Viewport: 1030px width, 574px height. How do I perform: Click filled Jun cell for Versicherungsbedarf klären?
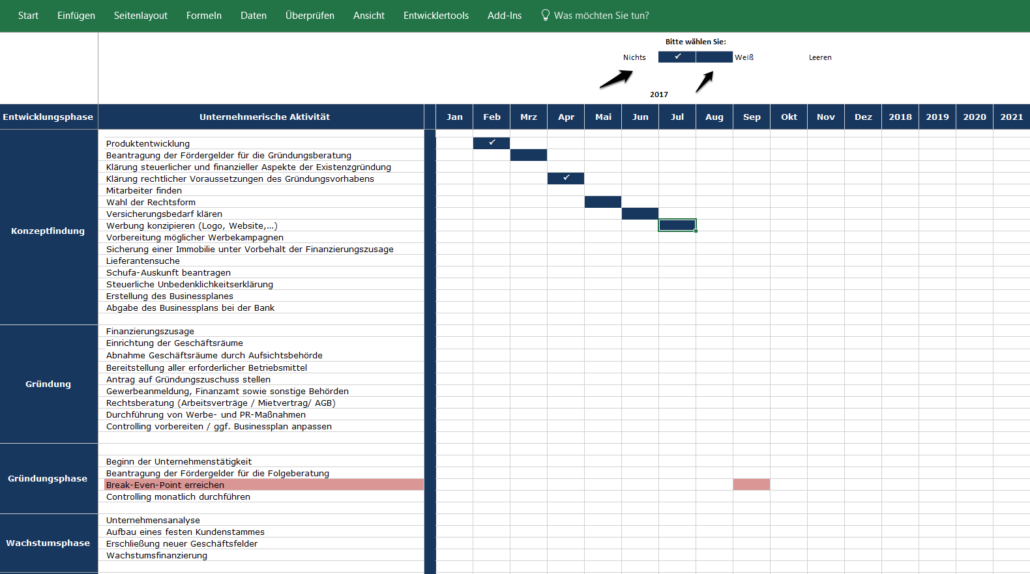(640, 213)
